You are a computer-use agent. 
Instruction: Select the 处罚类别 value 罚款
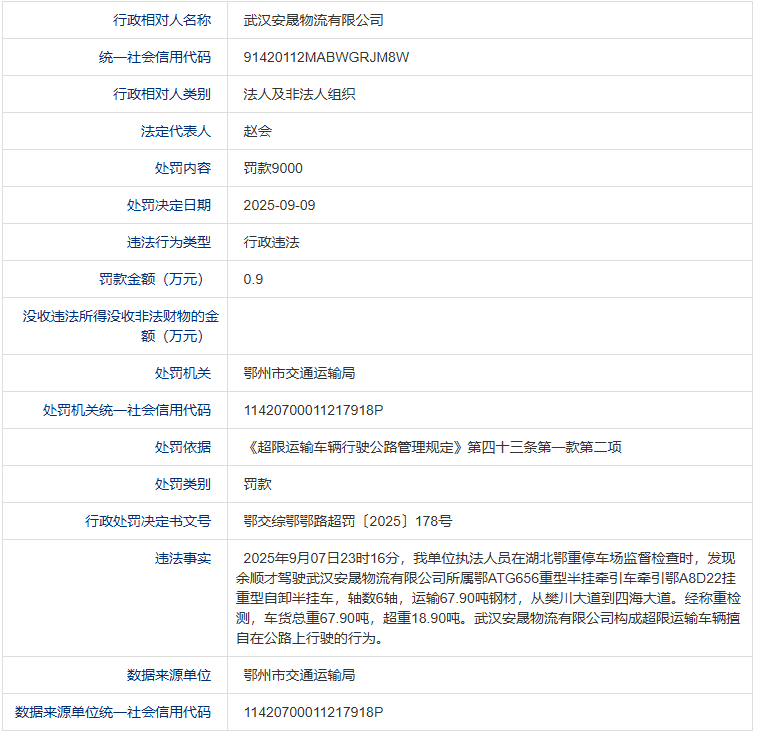pos(257,484)
